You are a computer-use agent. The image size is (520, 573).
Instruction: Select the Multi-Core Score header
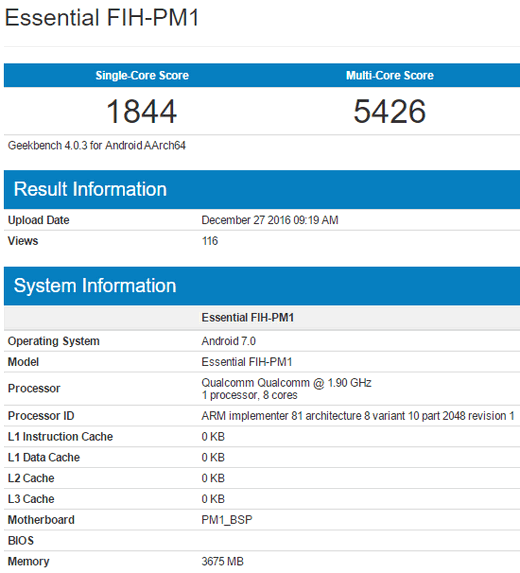click(x=390, y=75)
